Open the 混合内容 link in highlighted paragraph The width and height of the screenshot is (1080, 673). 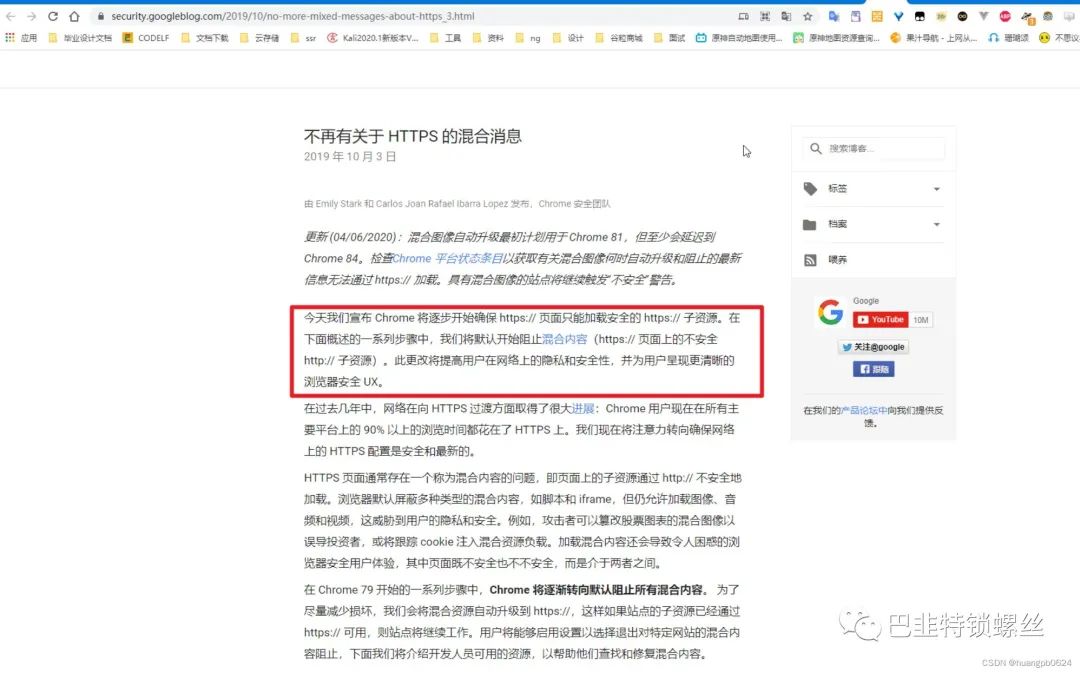564,340
